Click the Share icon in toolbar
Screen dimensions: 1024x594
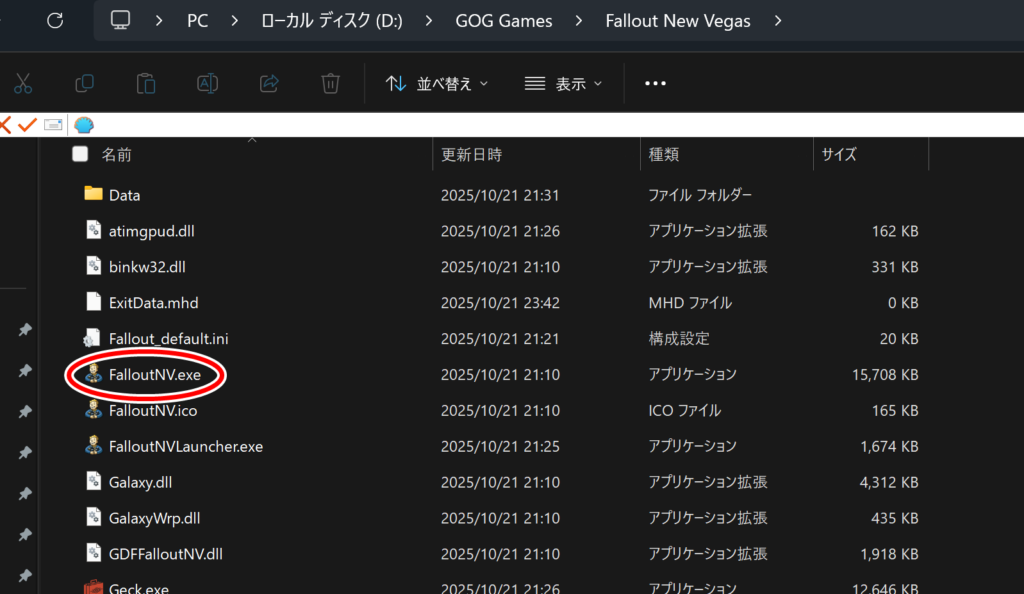click(269, 84)
